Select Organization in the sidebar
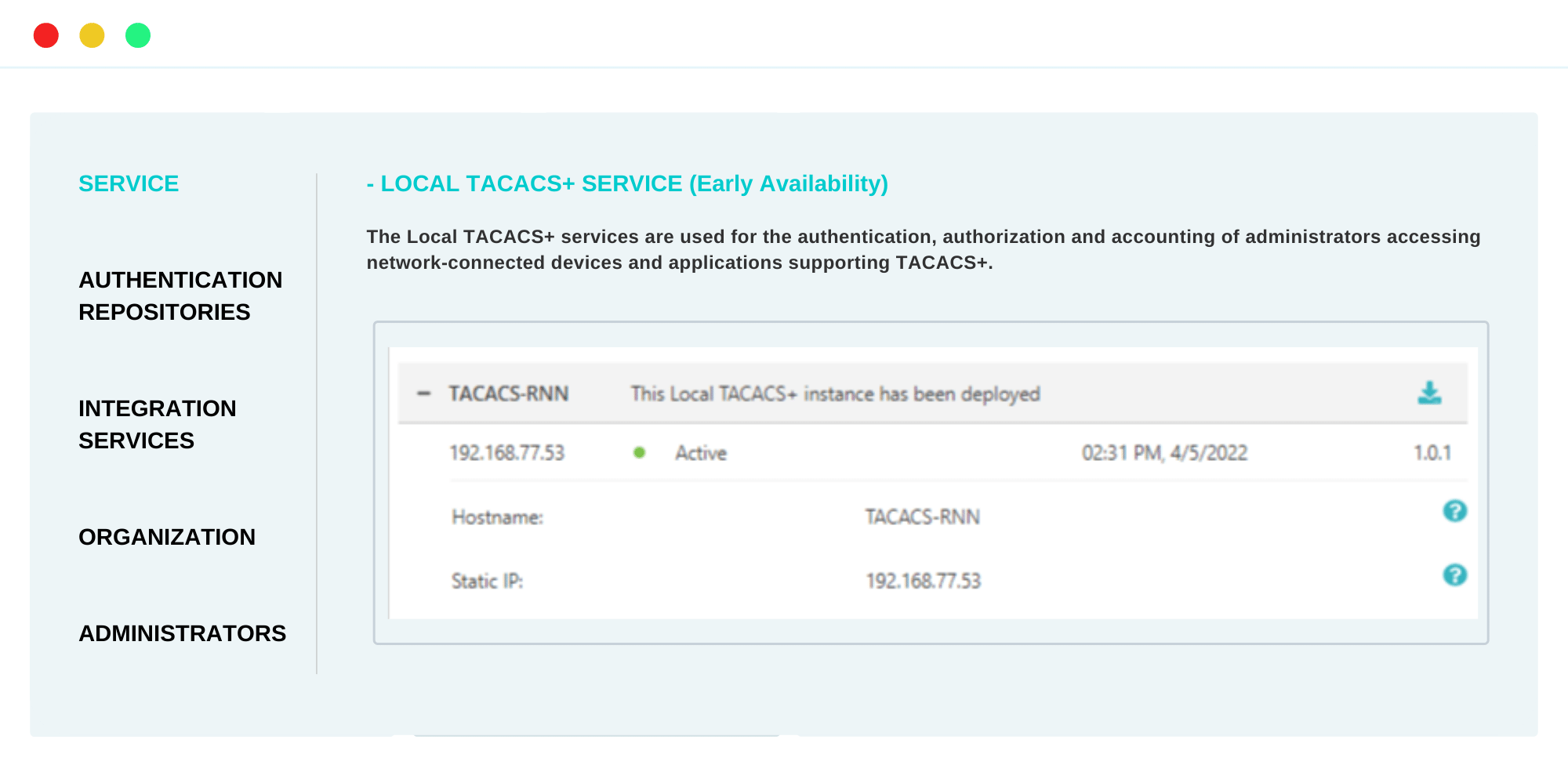 coord(166,537)
